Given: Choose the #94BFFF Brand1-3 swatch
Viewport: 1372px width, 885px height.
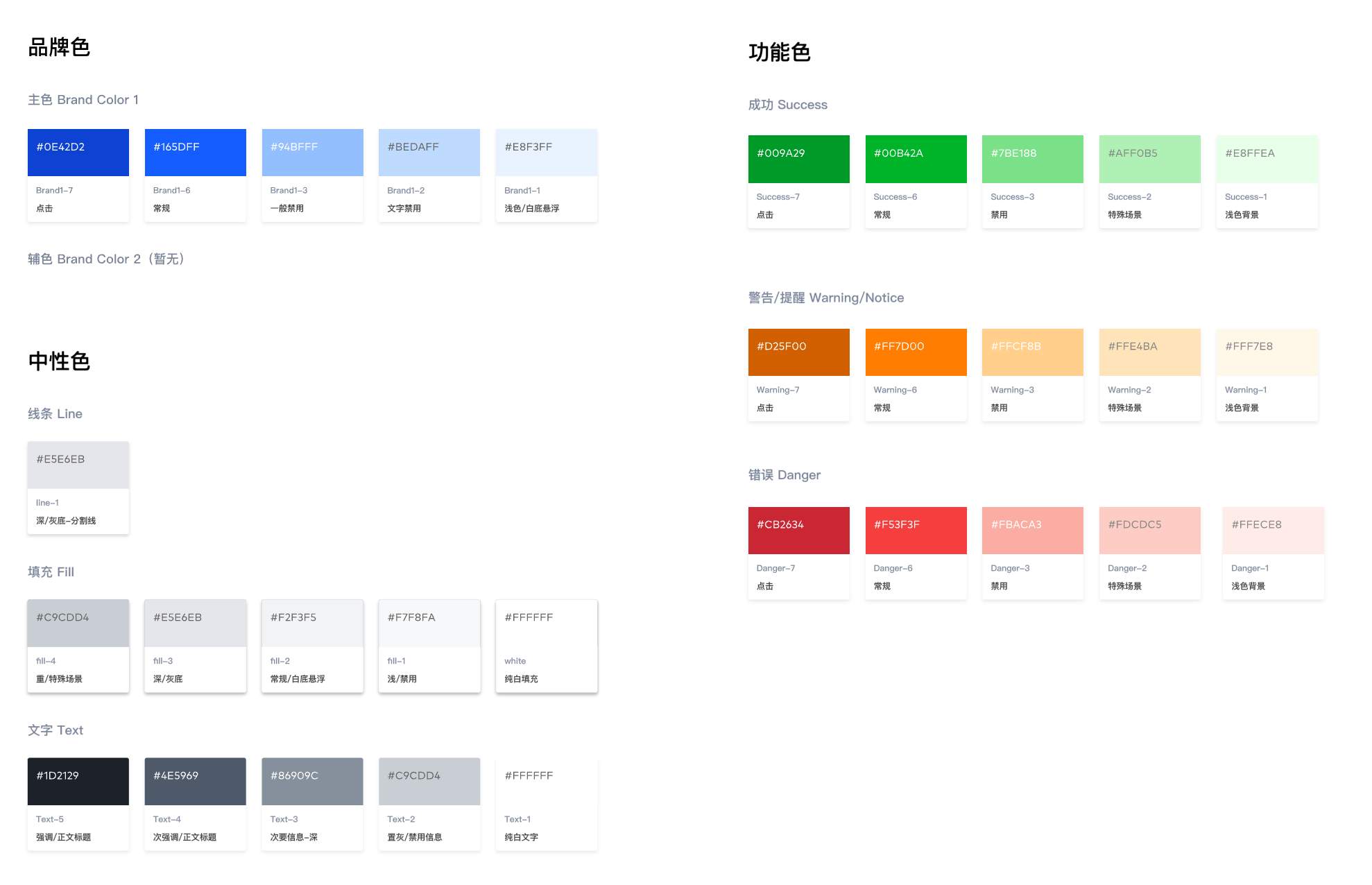Looking at the screenshot, I should click(313, 153).
